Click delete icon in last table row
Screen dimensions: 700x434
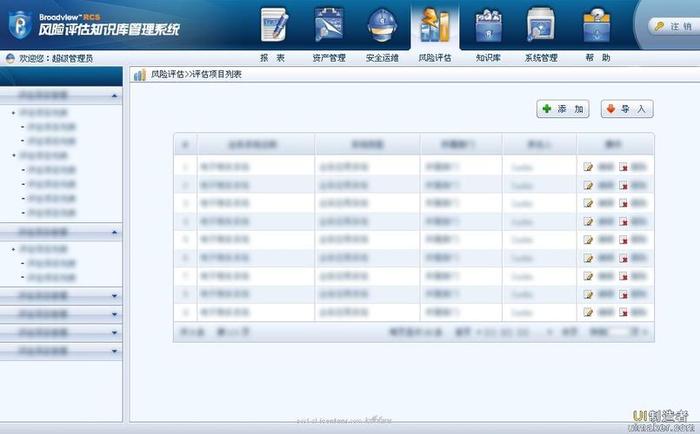point(623,312)
